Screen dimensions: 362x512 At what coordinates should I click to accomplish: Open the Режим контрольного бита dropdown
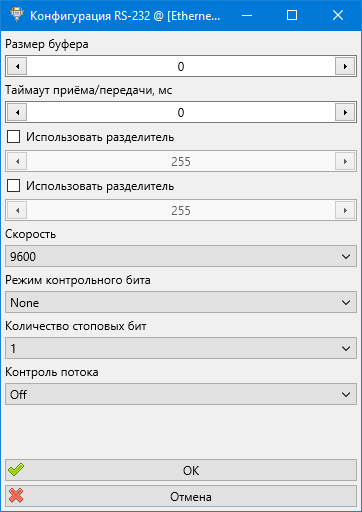click(181, 302)
